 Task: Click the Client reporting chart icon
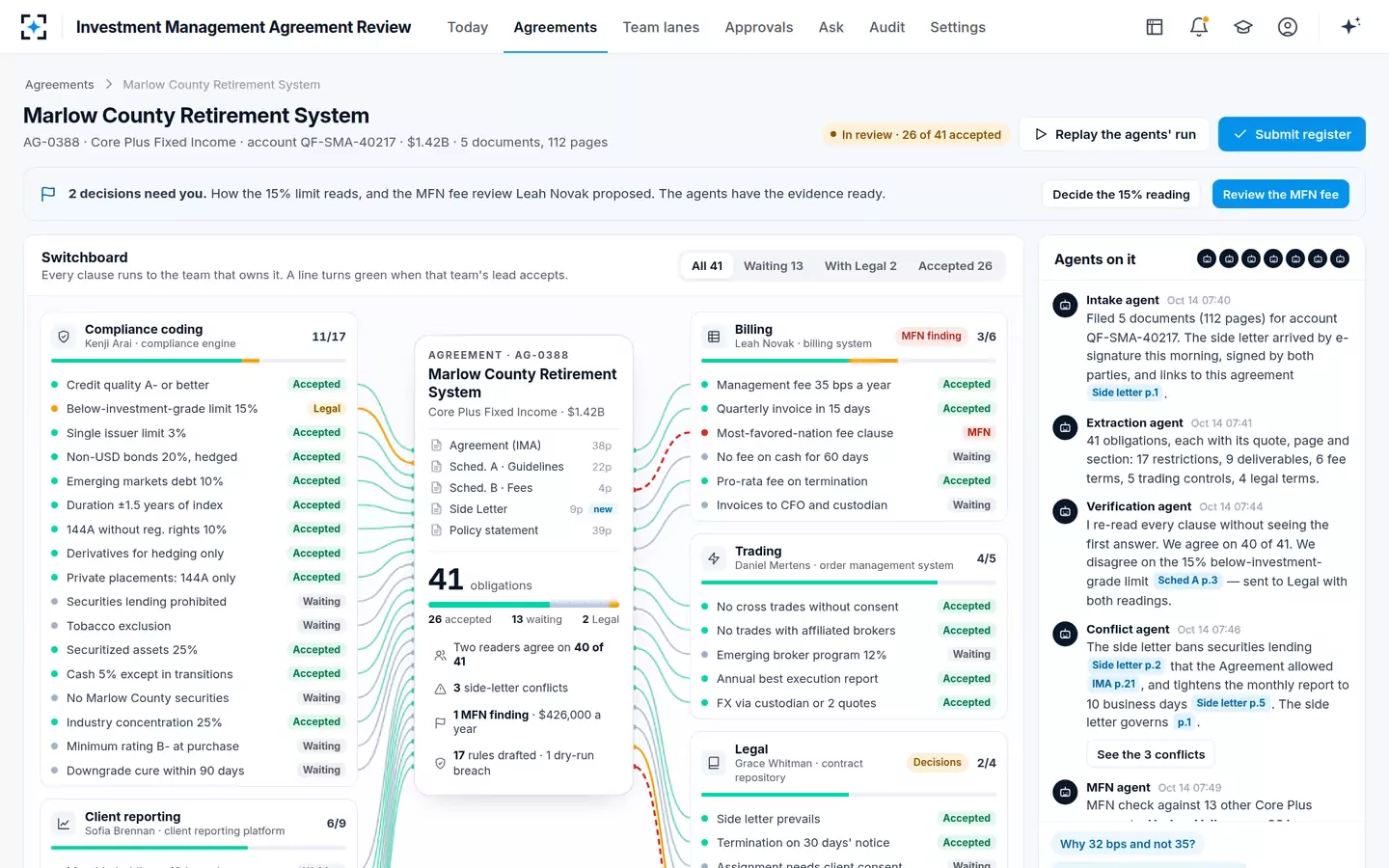pyautogui.click(x=64, y=824)
